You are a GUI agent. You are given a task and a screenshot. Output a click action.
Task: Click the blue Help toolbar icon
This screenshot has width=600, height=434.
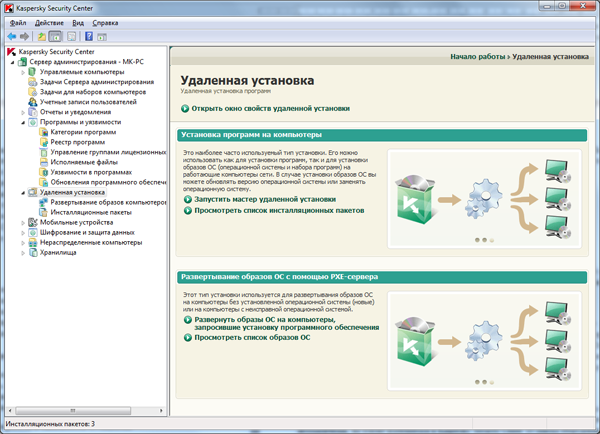[x=89, y=36]
